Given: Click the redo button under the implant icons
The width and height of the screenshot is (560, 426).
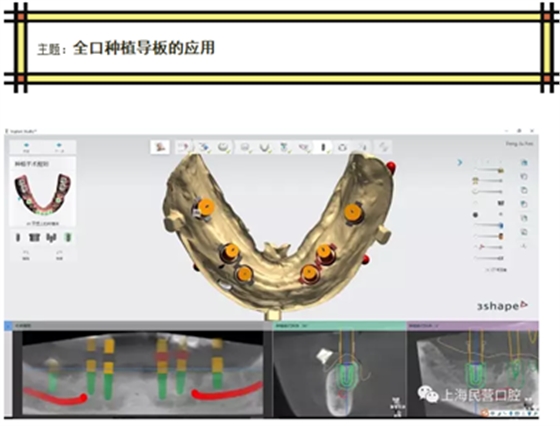Looking at the screenshot, I should point(60,255).
